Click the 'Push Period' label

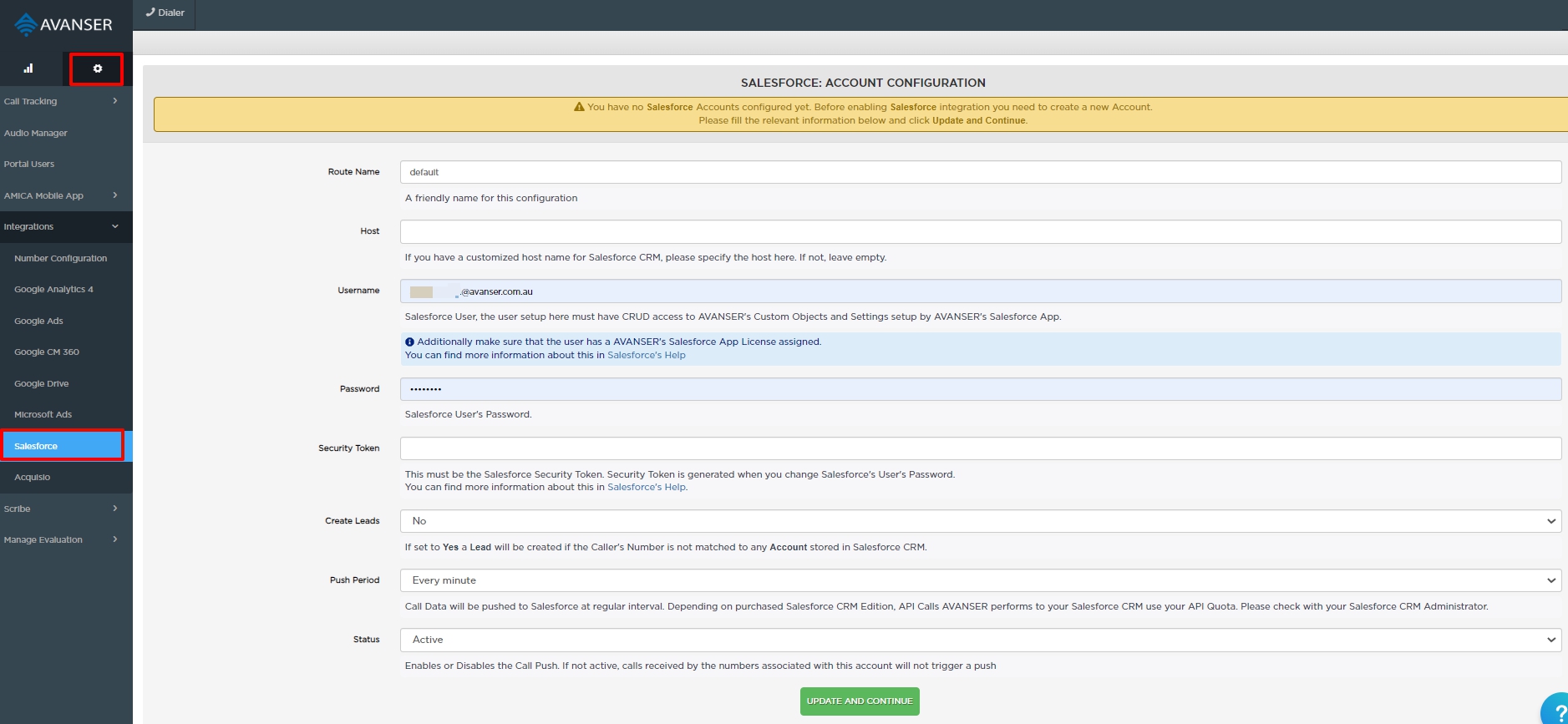coord(355,580)
